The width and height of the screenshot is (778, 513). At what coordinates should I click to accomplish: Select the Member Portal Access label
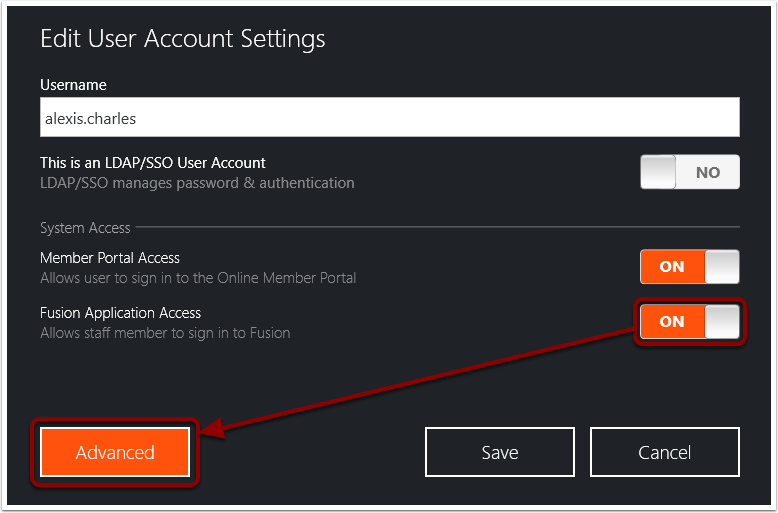pyautogui.click(x=110, y=258)
